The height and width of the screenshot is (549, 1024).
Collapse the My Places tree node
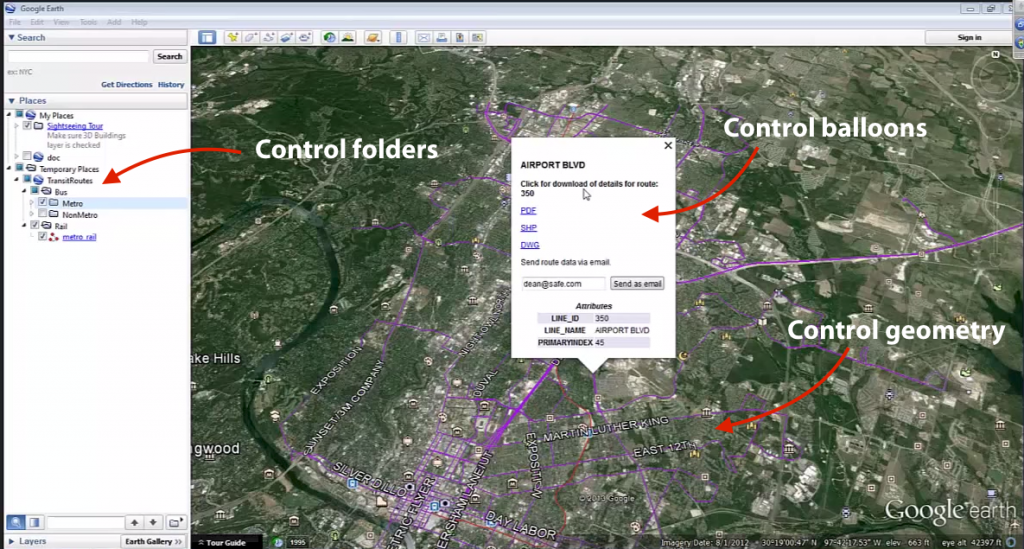pos(9,115)
